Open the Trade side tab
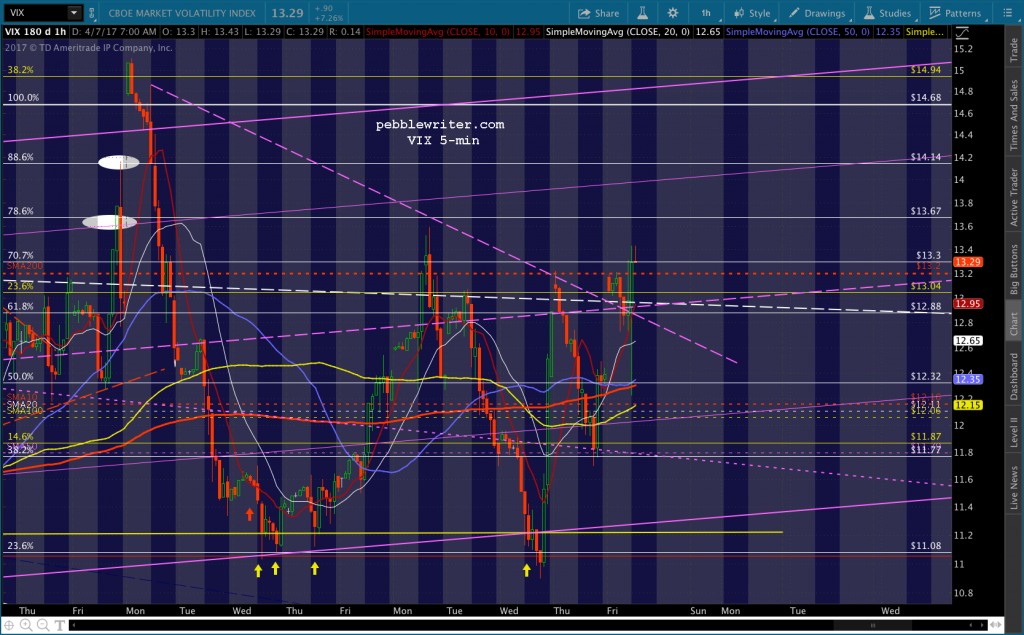The image size is (1024, 635). point(1014,51)
